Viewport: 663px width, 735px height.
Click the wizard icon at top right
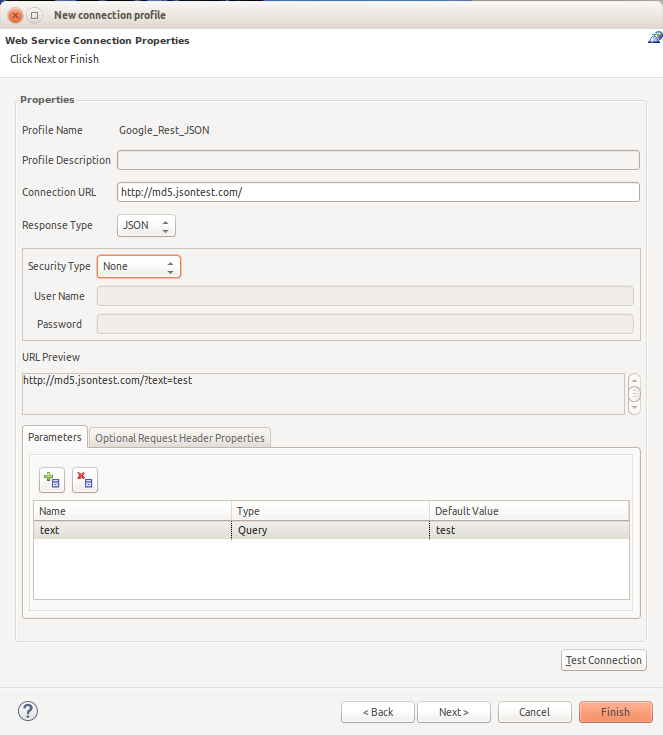(x=654, y=39)
